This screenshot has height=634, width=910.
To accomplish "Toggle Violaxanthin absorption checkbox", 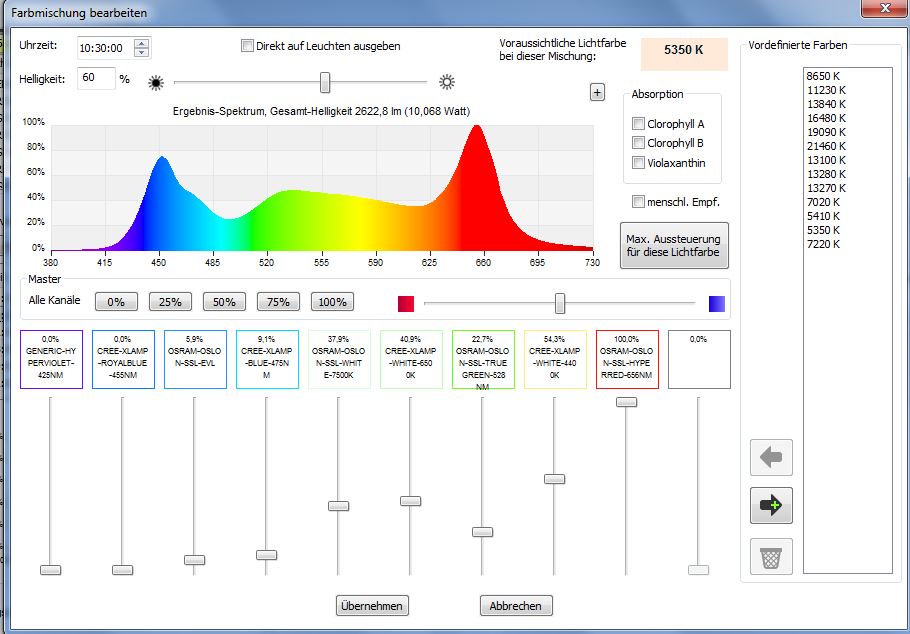I will coord(639,163).
